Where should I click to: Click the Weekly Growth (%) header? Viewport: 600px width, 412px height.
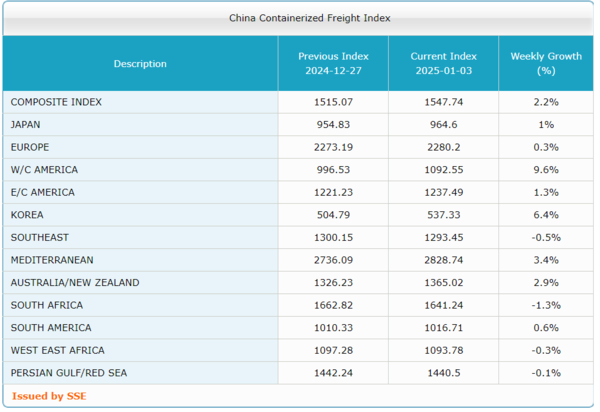(x=545, y=64)
